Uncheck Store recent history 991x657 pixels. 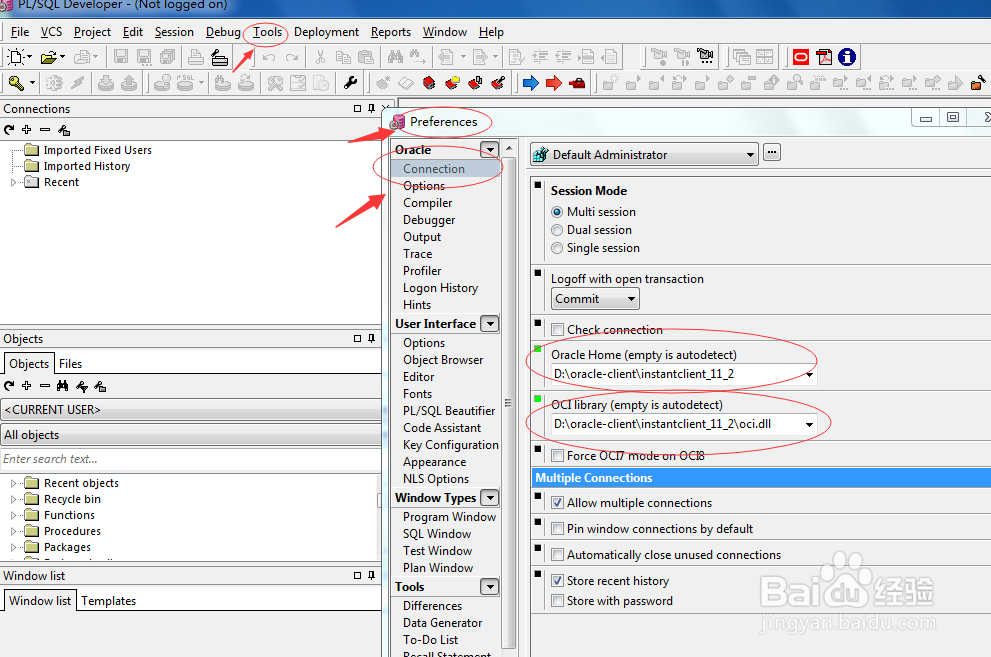tap(557, 581)
